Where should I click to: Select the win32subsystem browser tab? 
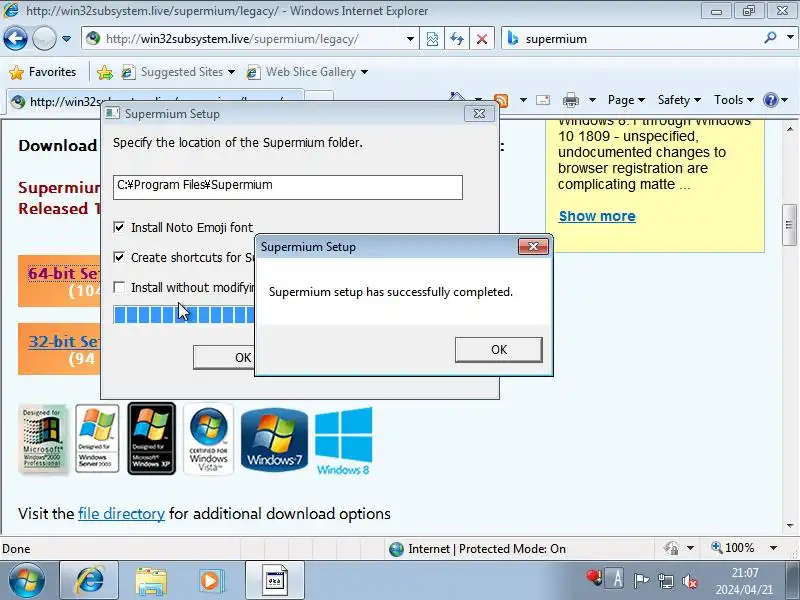pos(156,102)
